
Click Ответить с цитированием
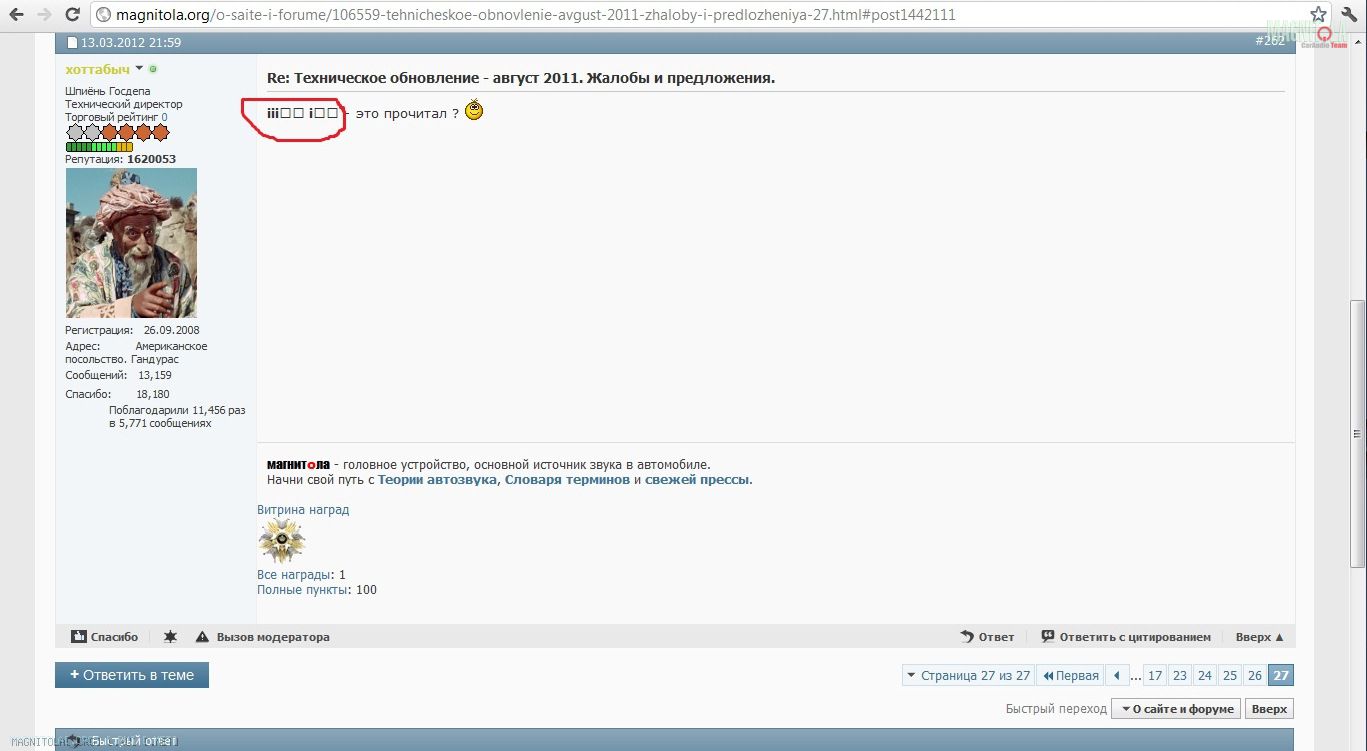(1126, 637)
